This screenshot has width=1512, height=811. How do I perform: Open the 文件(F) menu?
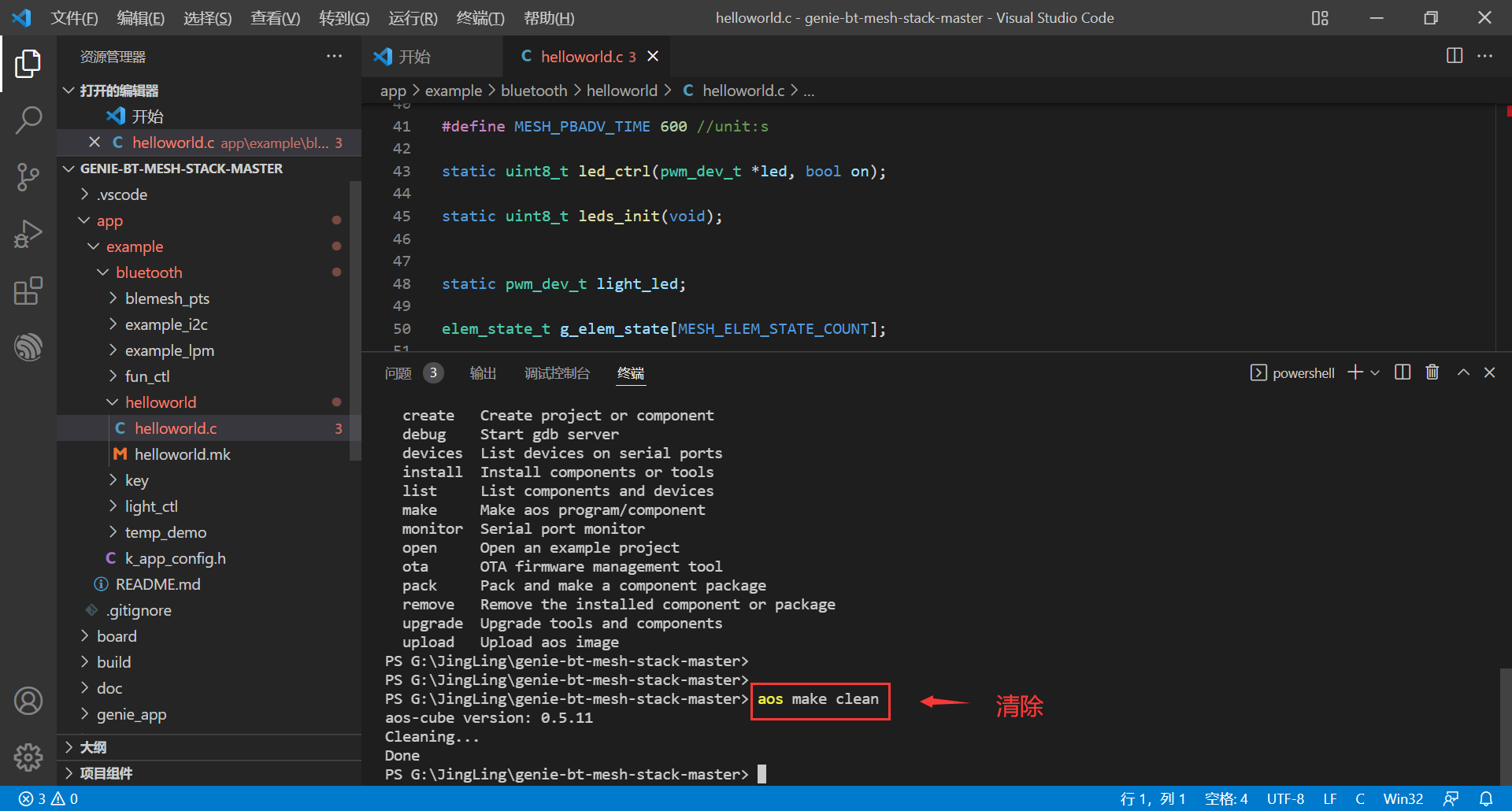coord(74,17)
